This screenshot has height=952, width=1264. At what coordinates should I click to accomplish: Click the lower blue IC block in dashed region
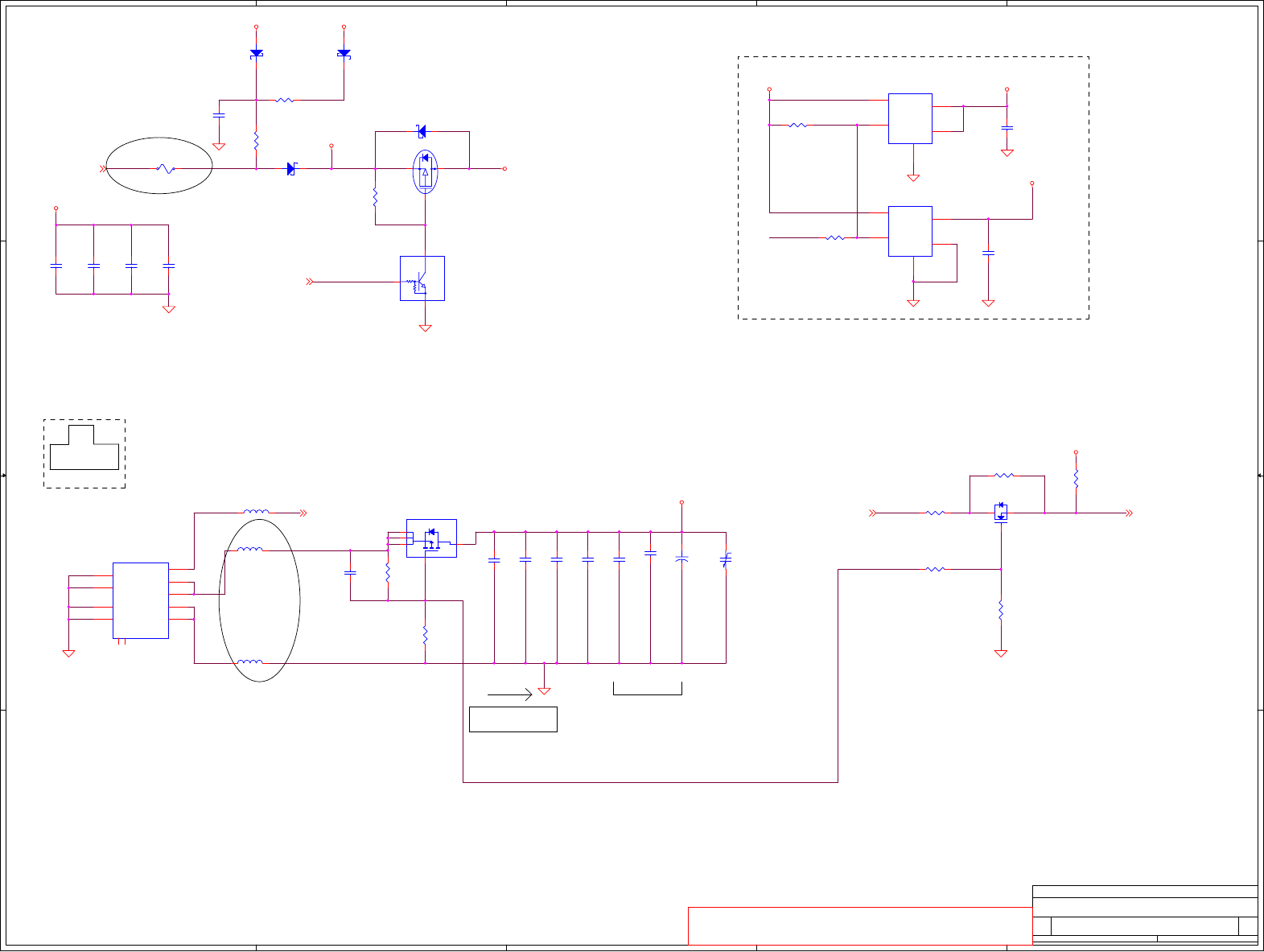pos(910,232)
